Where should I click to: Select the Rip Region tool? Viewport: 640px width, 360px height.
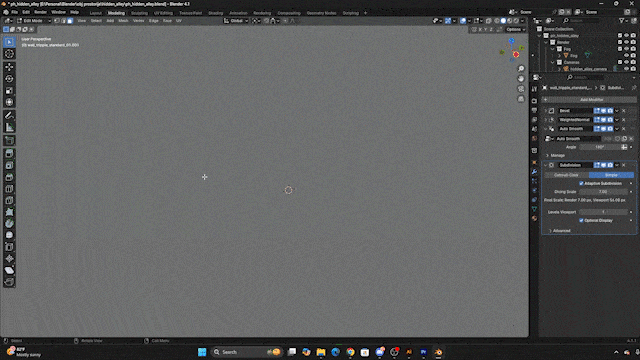9,282
